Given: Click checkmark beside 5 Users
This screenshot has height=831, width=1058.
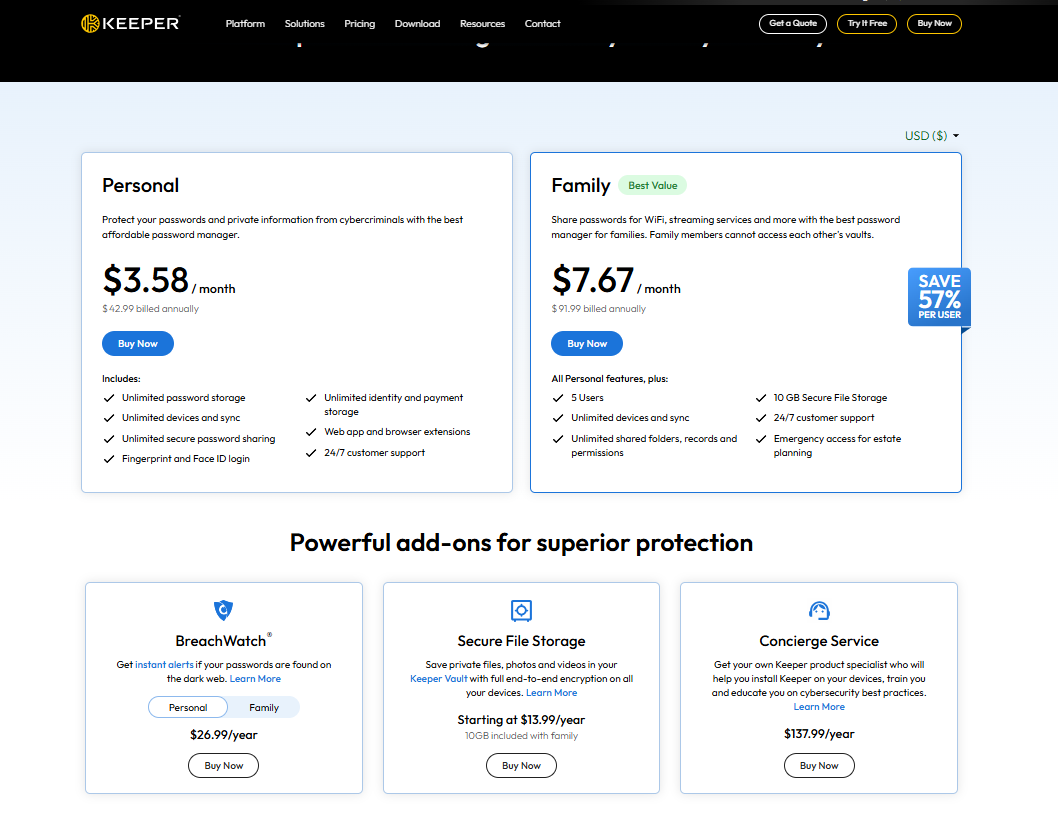Looking at the screenshot, I should pyautogui.click(x=558, y=398).
